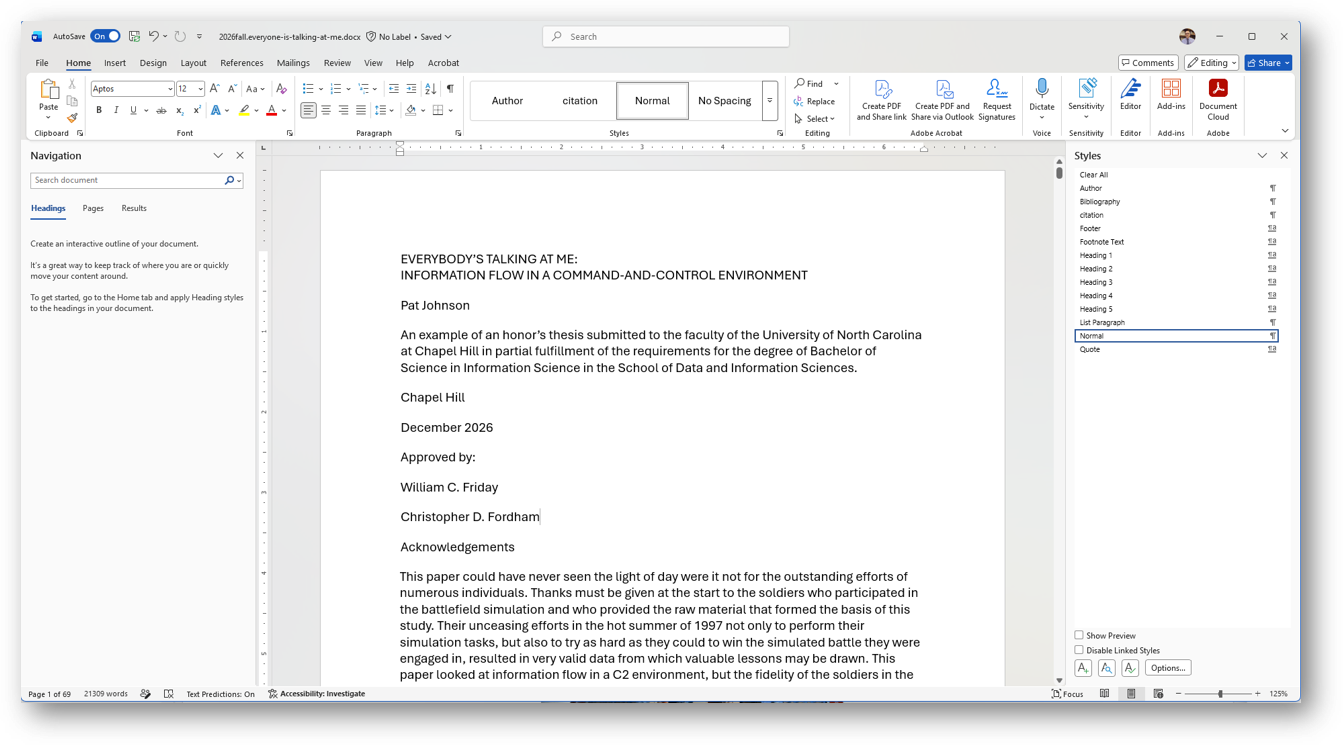
Task: Click Accessibility: Investigate in status bar
Action: click(316, 694)
